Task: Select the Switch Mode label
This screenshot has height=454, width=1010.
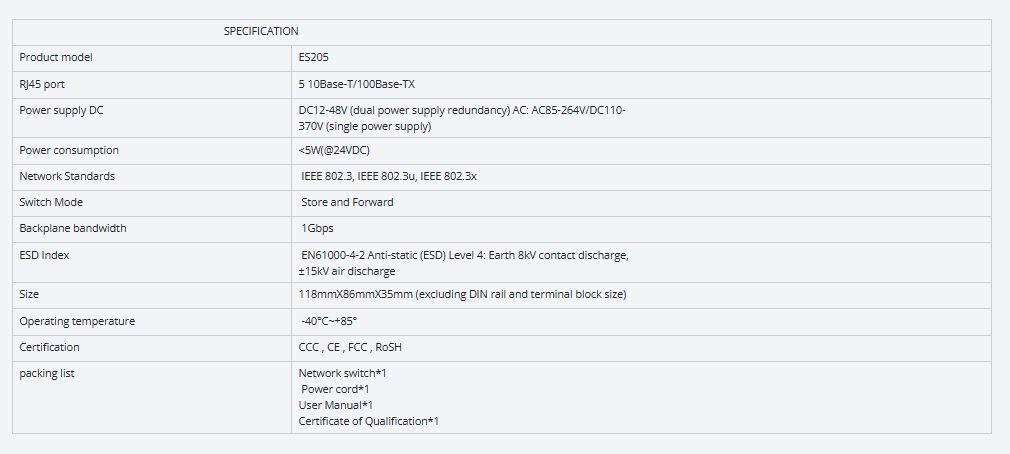Action: (x=51, y=202)
